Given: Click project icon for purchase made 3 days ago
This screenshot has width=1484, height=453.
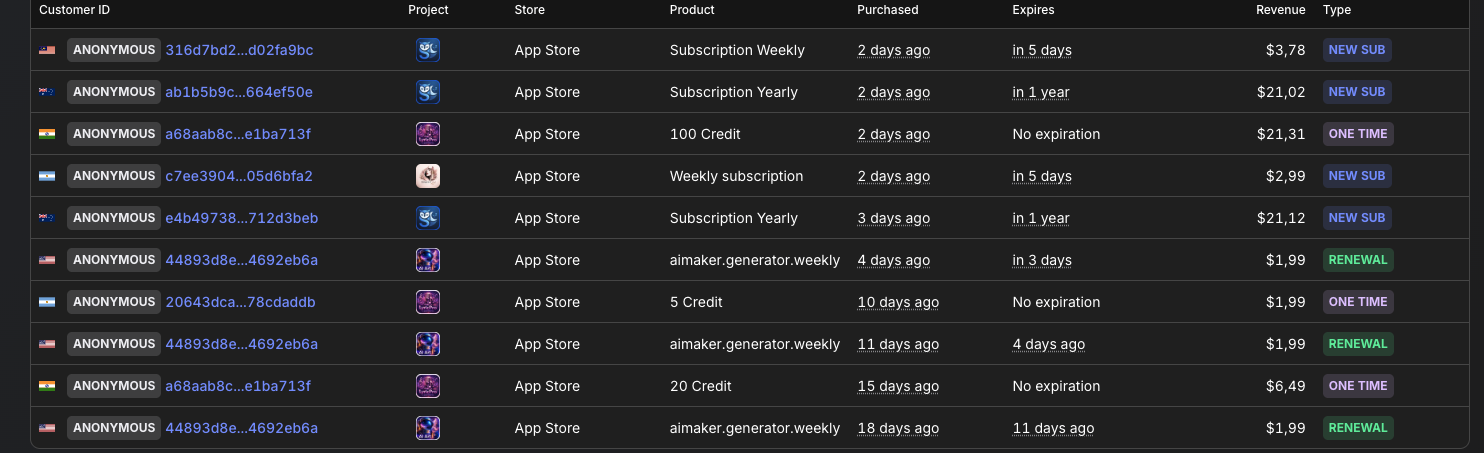Looking at the screenshot, I should 428,218.
